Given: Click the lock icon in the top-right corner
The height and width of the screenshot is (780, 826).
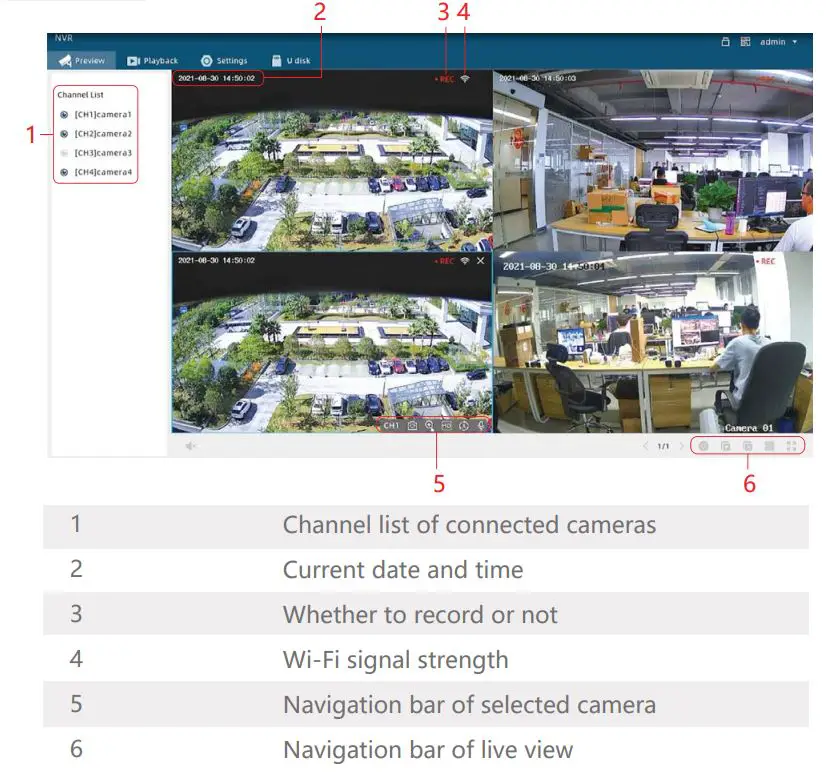Looking at the screenshot, I should (x=727, y=44).
